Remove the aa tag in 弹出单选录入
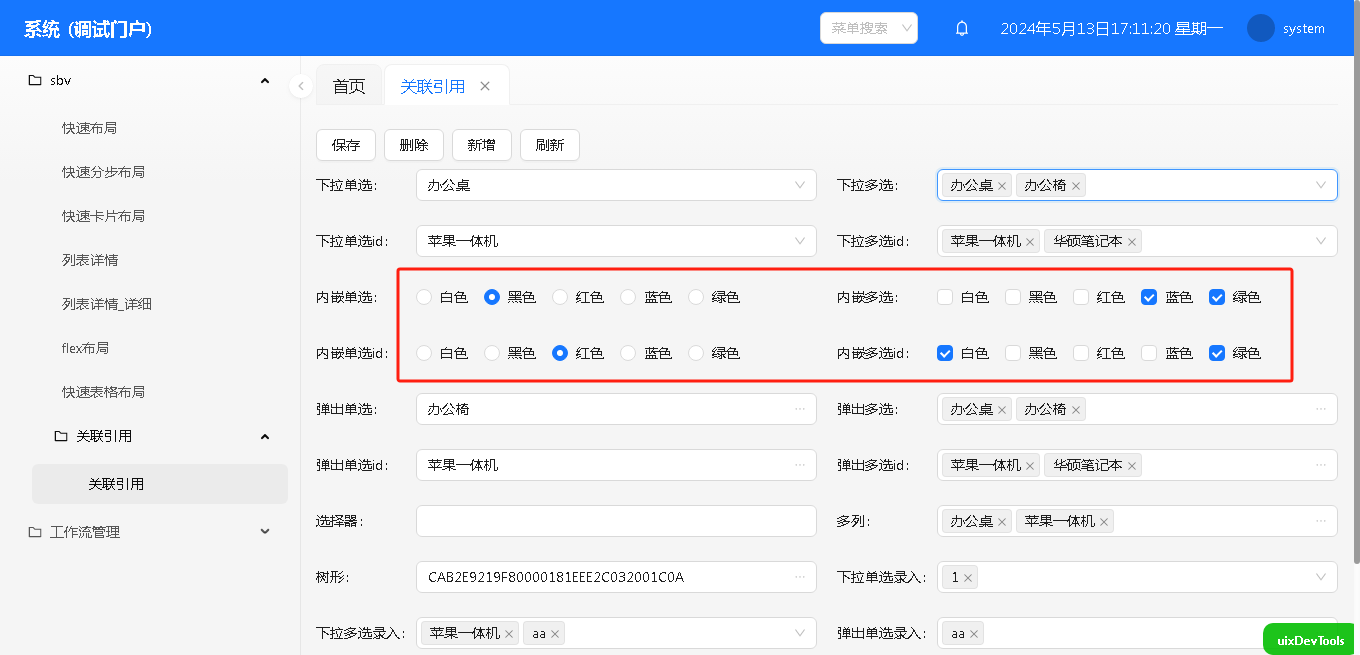The height and width of the screenshot is (655, 1360). (974, 634)
